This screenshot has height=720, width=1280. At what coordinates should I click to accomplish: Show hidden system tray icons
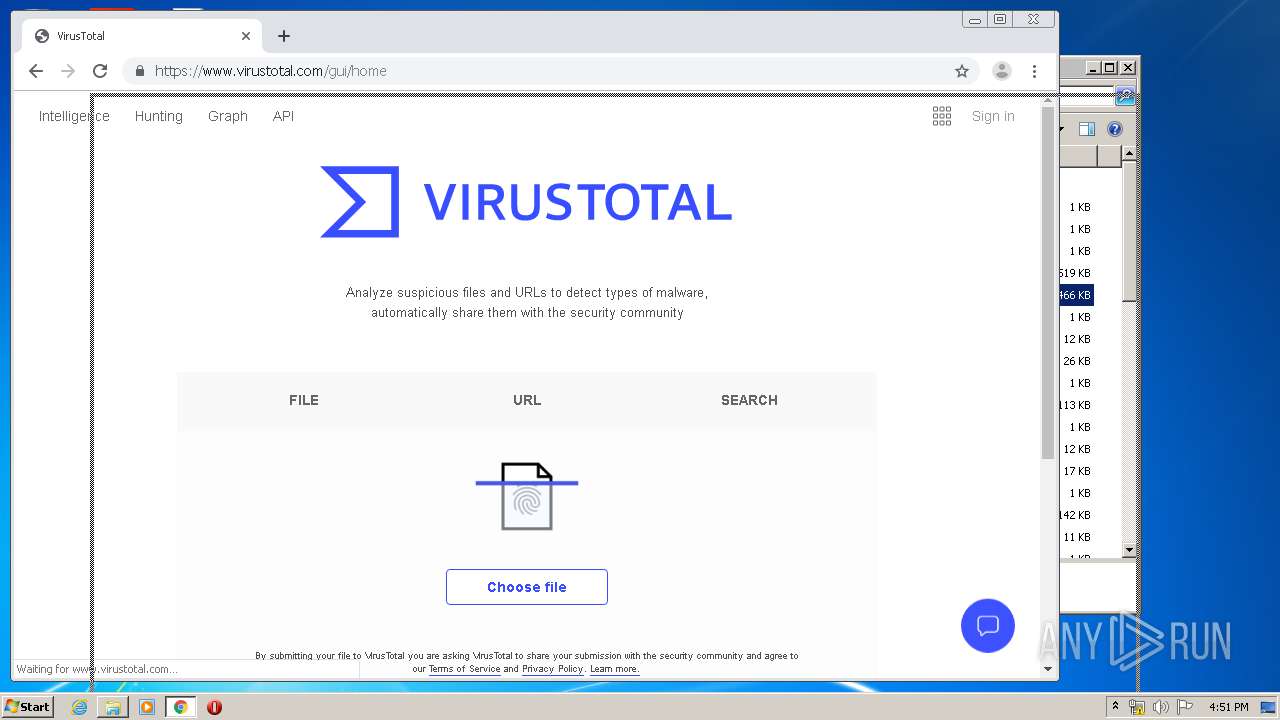(x=1115, y=706)
